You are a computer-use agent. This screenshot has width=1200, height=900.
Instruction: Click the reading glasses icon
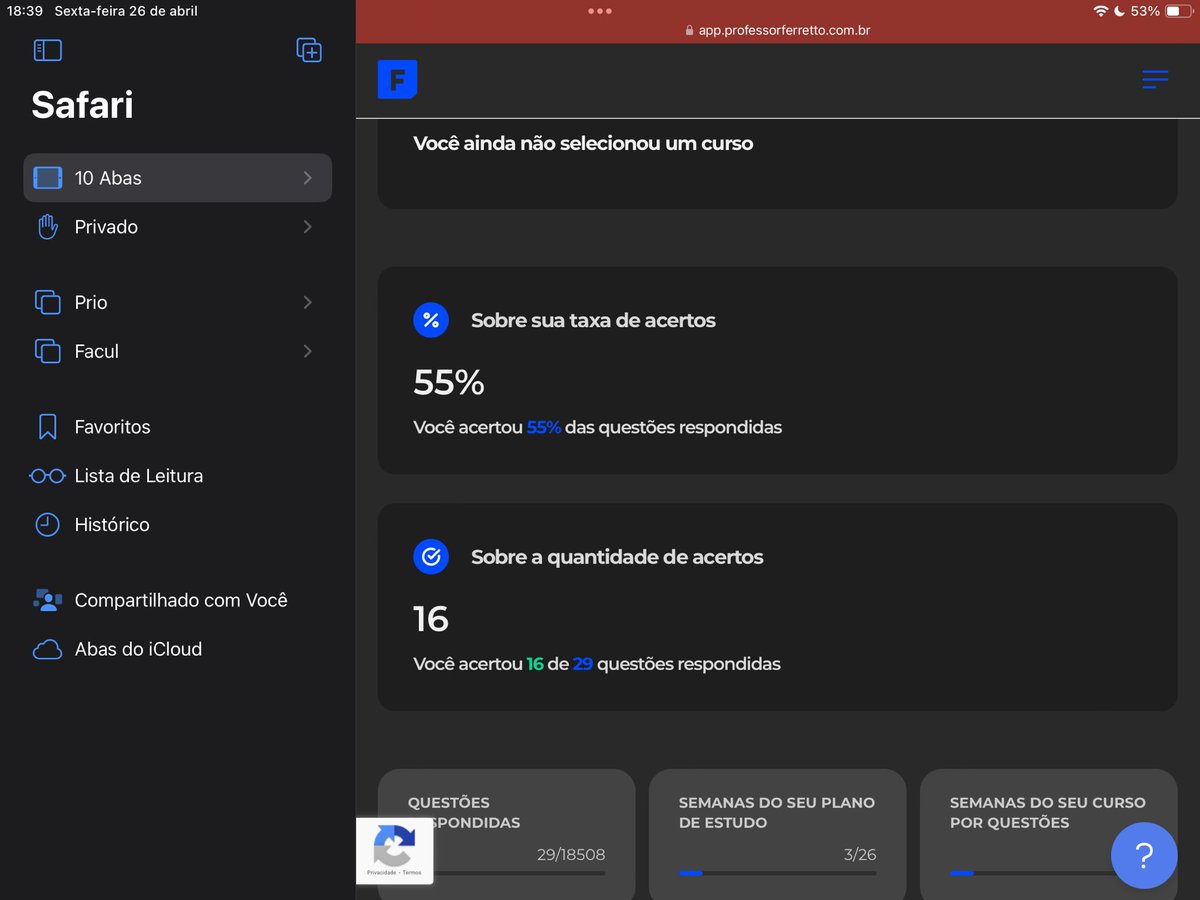[47, 476]
